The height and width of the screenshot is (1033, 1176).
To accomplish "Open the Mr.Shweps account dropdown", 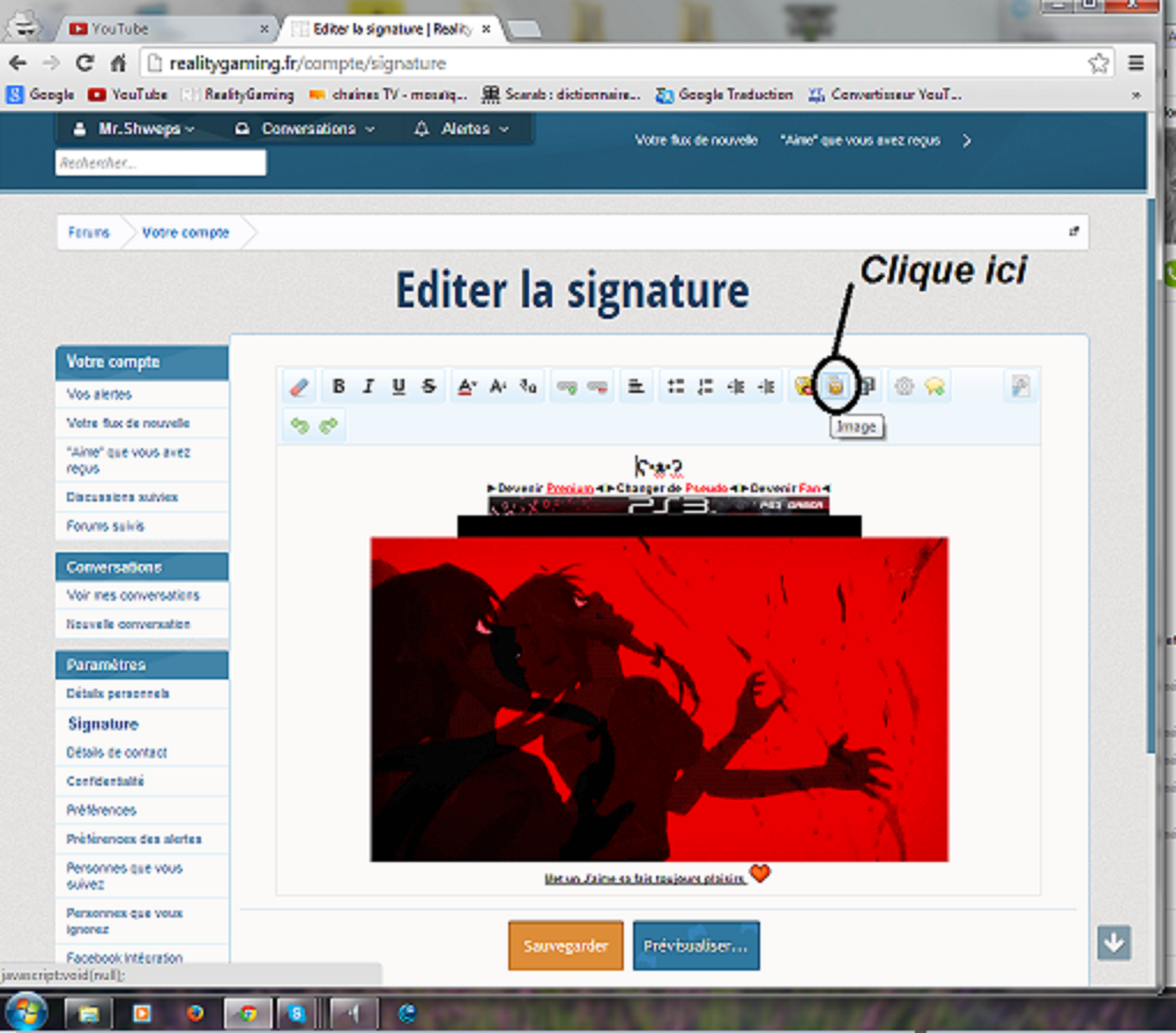I will tap(134, 129).
